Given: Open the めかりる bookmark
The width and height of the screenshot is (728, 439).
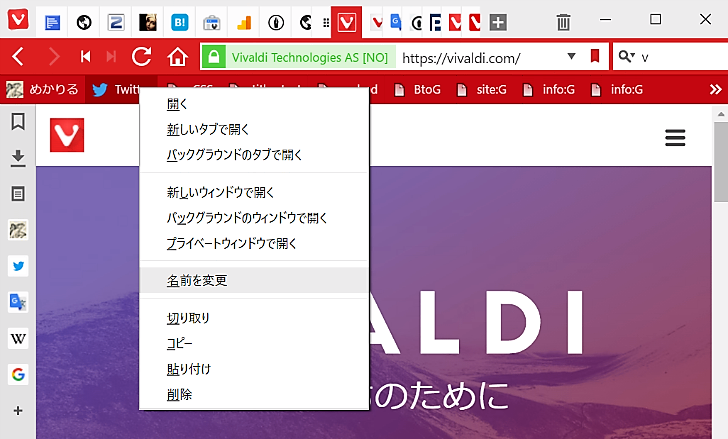Looking at the screenshot, I should pos(42,89).
